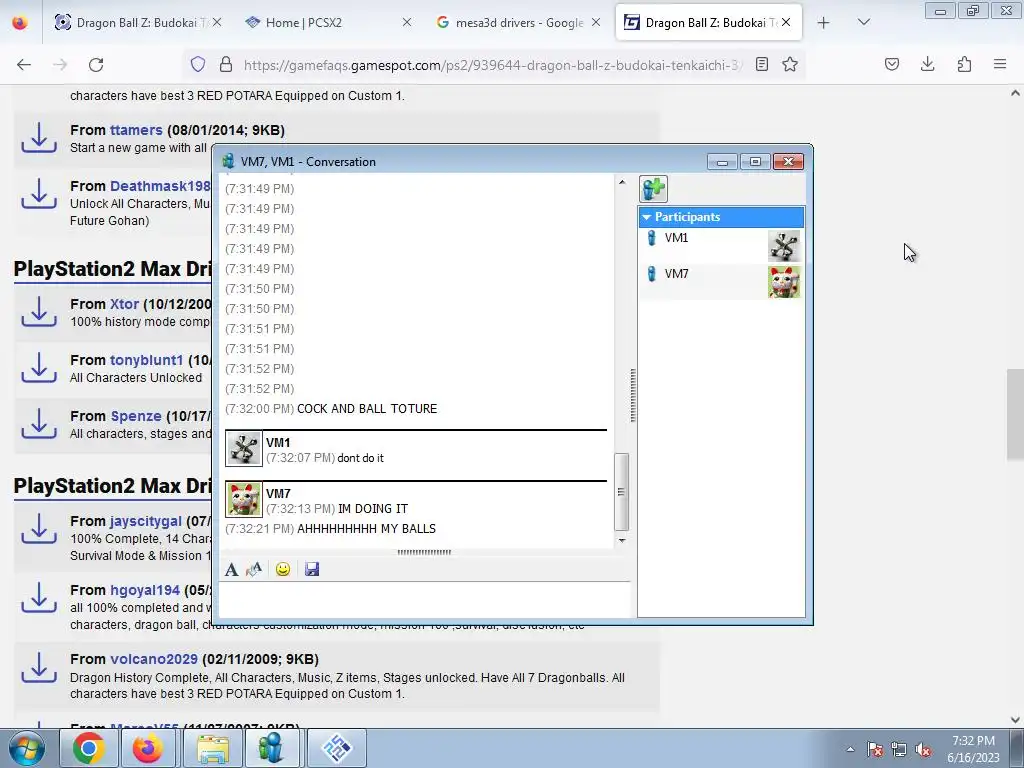
Task: Open the Windows Start menu
Action: (27, 748)
